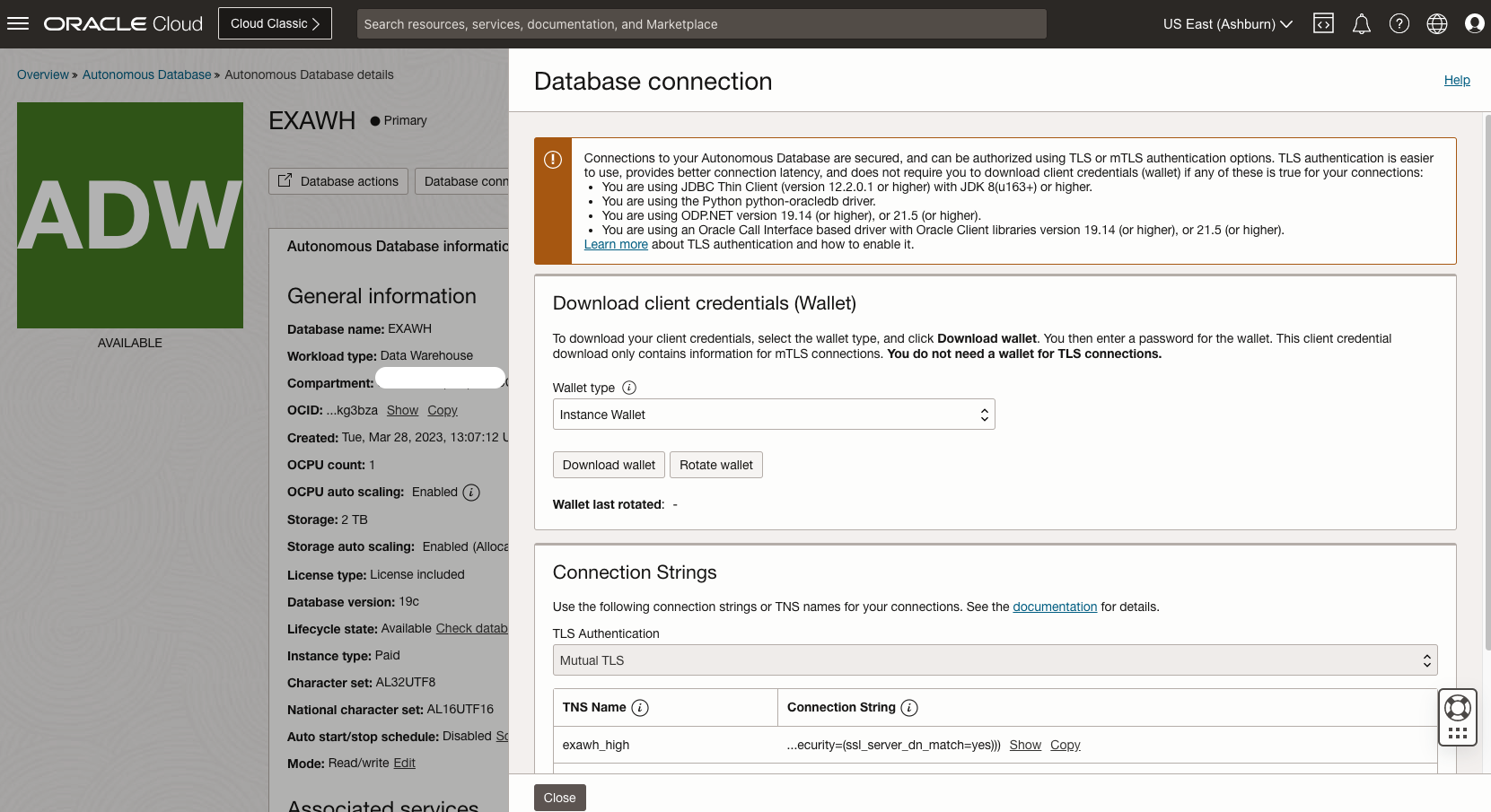Edit the Read/write mode
This screenshot has height=812, width=1491.
click(x=404, y=763)
